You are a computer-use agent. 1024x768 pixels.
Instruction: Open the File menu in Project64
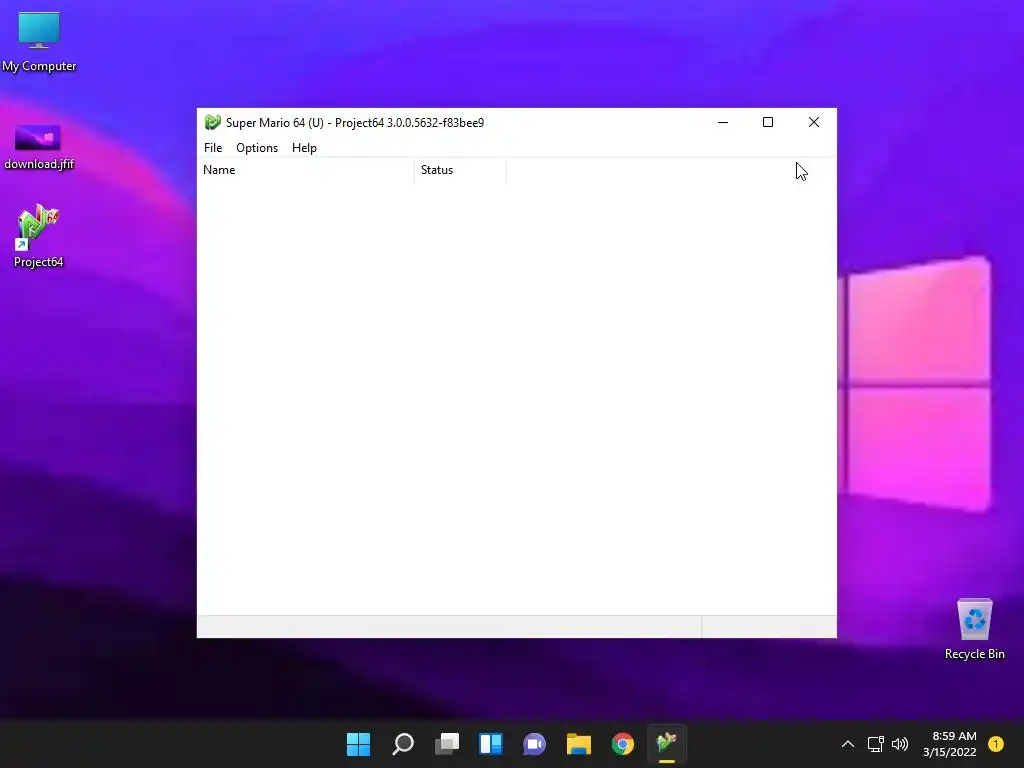pyautogui.click(x=213, y=148)
